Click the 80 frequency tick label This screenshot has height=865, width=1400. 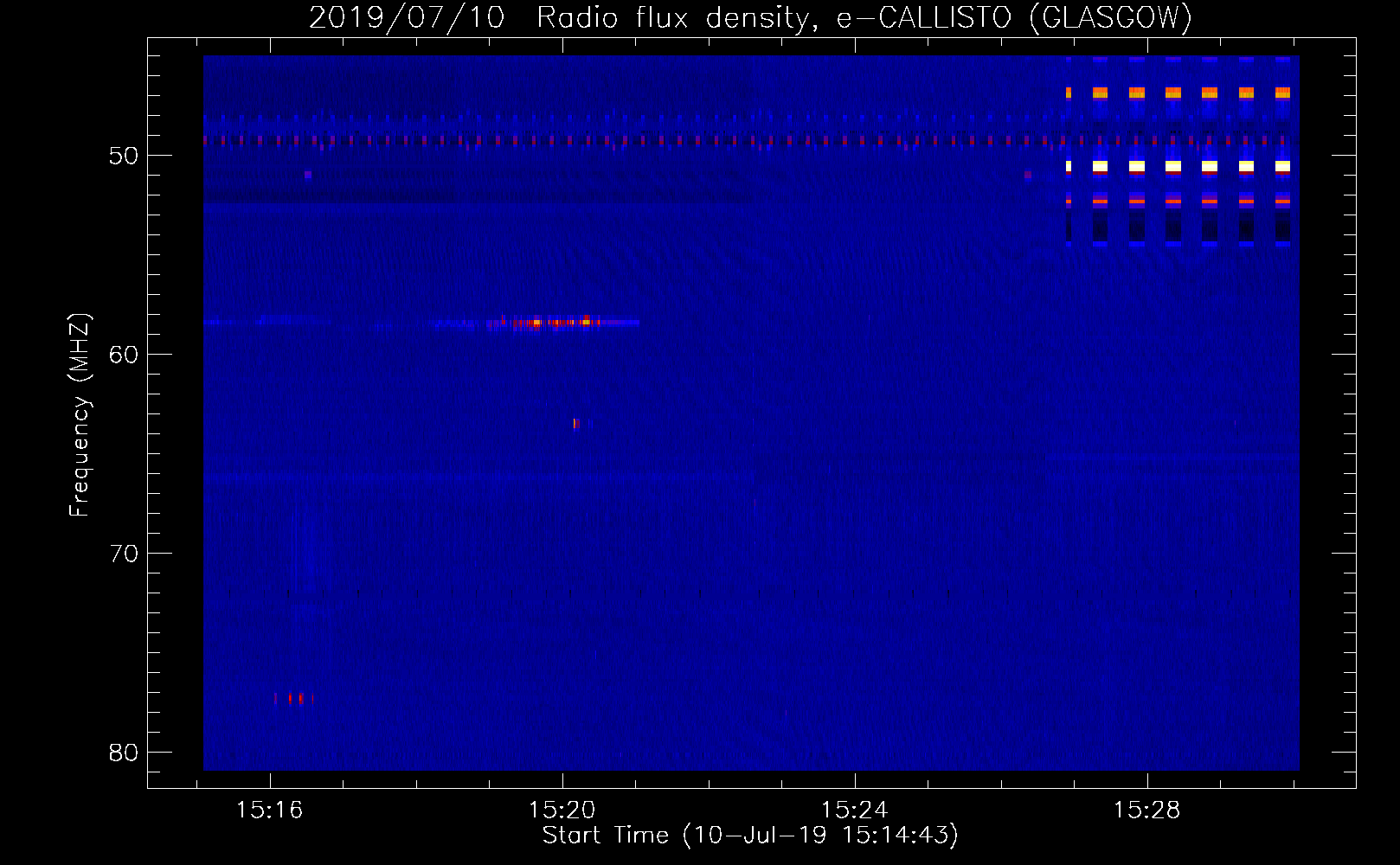click(x=124, y=753)
